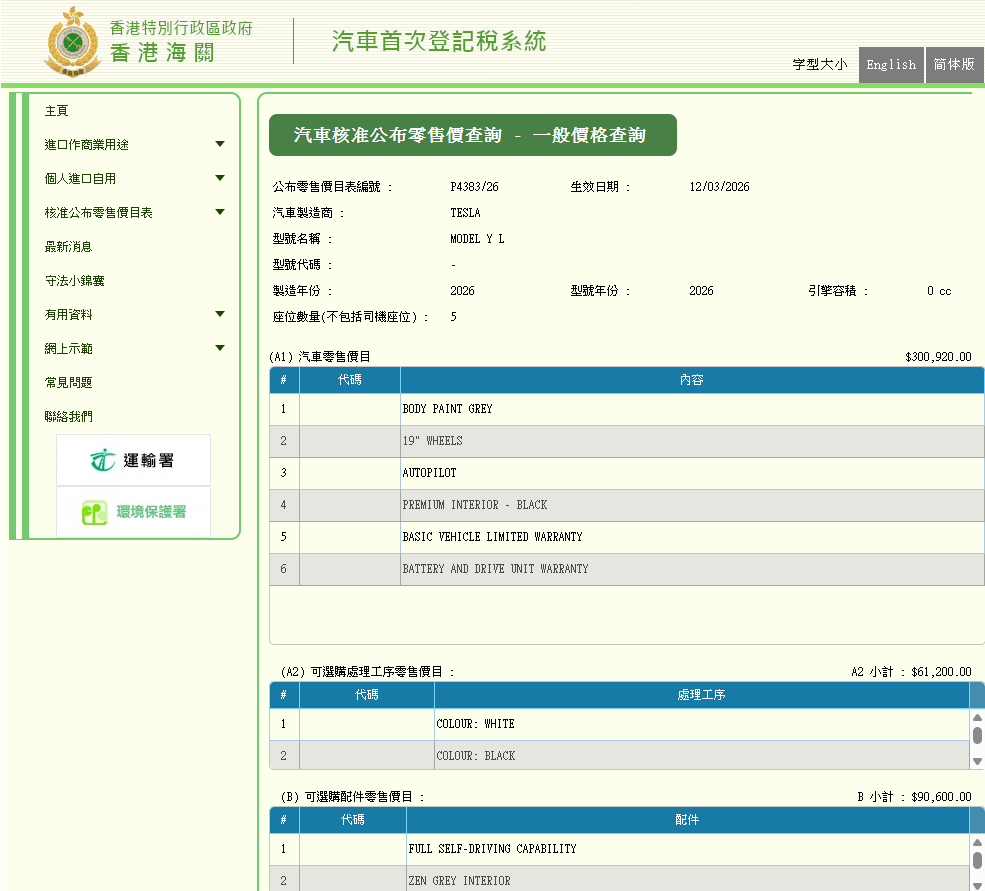This screenshot has height=891, width=985.
Task: Select the AUTOPILOT row
Action: [x=626, y=473]
